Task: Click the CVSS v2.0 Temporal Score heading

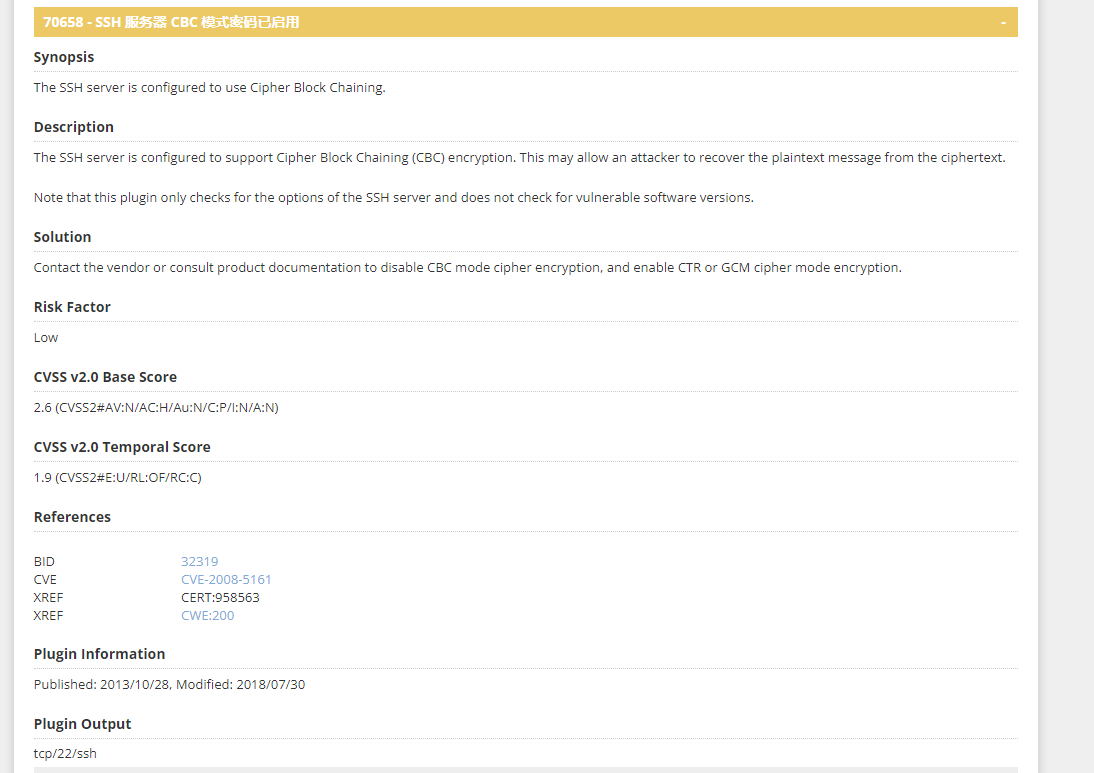Action: point(122,447)
